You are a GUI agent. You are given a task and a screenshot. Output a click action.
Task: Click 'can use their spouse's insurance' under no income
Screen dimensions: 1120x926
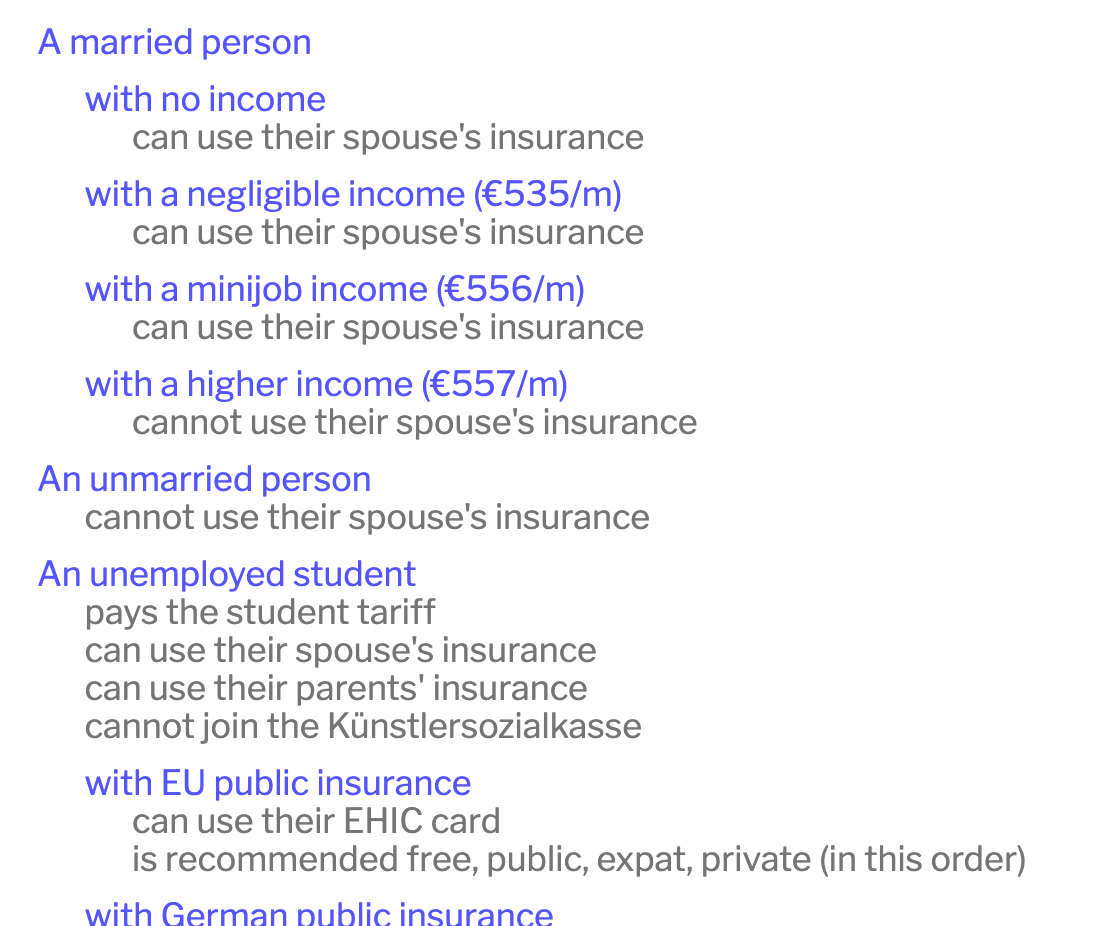[388, 137]
